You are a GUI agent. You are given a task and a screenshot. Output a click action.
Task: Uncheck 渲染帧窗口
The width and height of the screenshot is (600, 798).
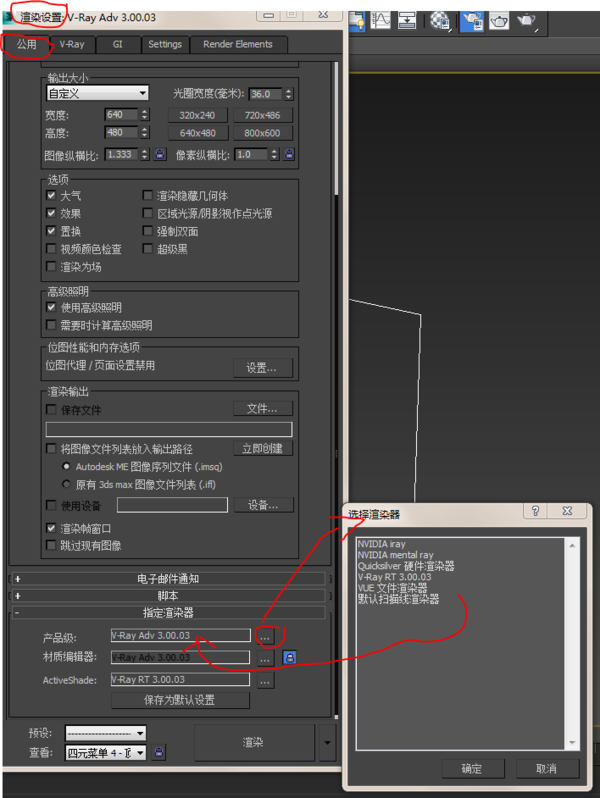click(51, 528)
